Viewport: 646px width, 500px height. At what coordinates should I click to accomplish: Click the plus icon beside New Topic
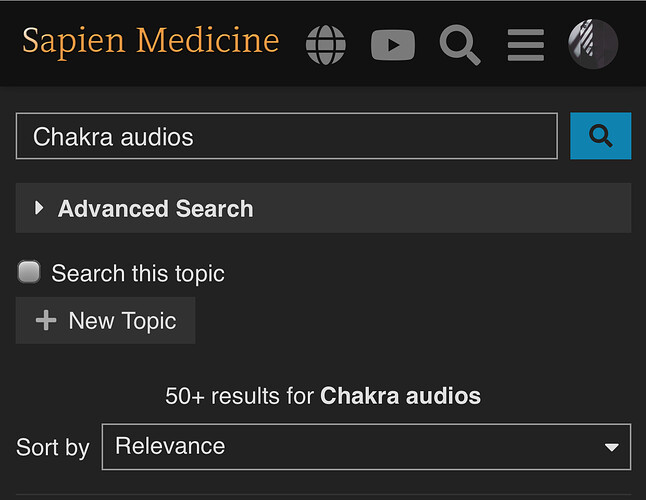(x=46, y=320)
